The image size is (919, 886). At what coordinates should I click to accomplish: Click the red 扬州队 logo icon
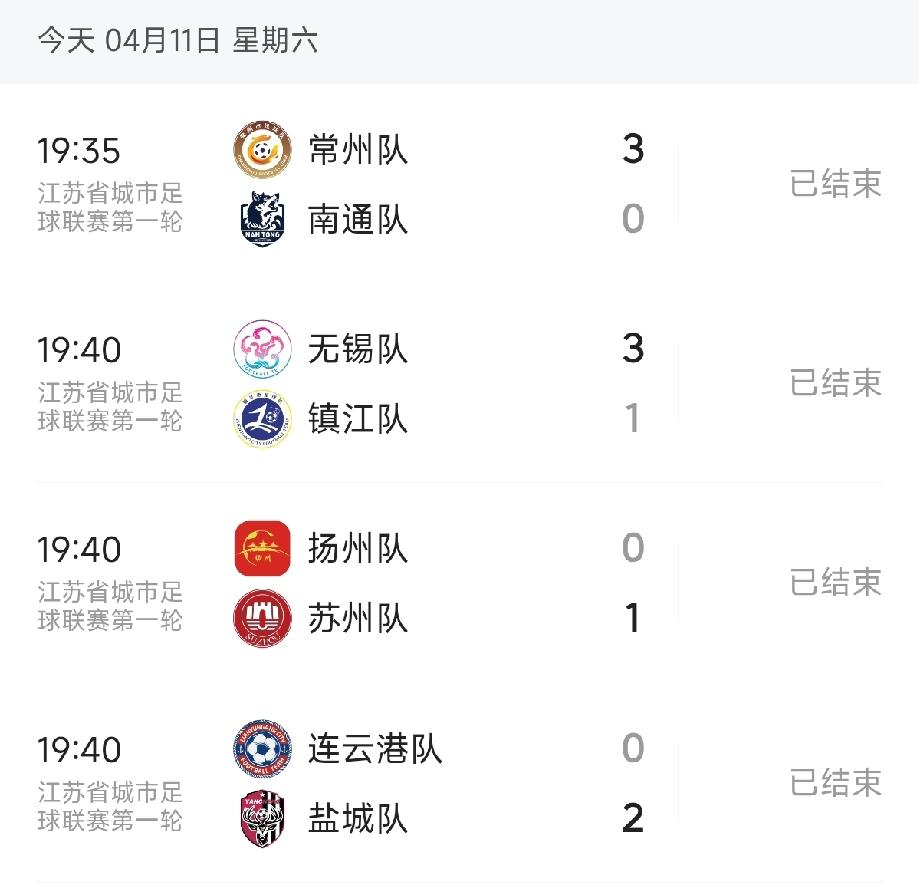point(262,549)
